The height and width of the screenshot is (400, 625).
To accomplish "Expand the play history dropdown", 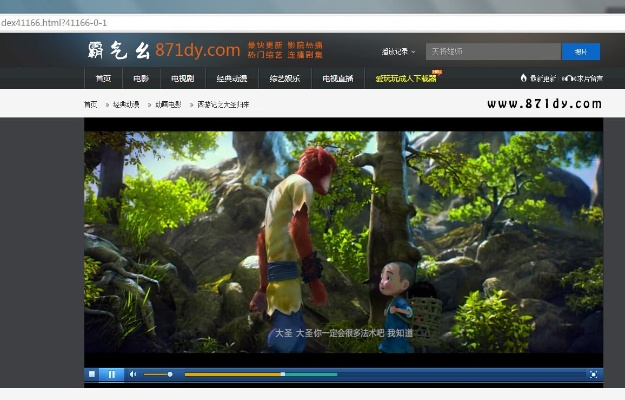I will click(x=398, y=51).
